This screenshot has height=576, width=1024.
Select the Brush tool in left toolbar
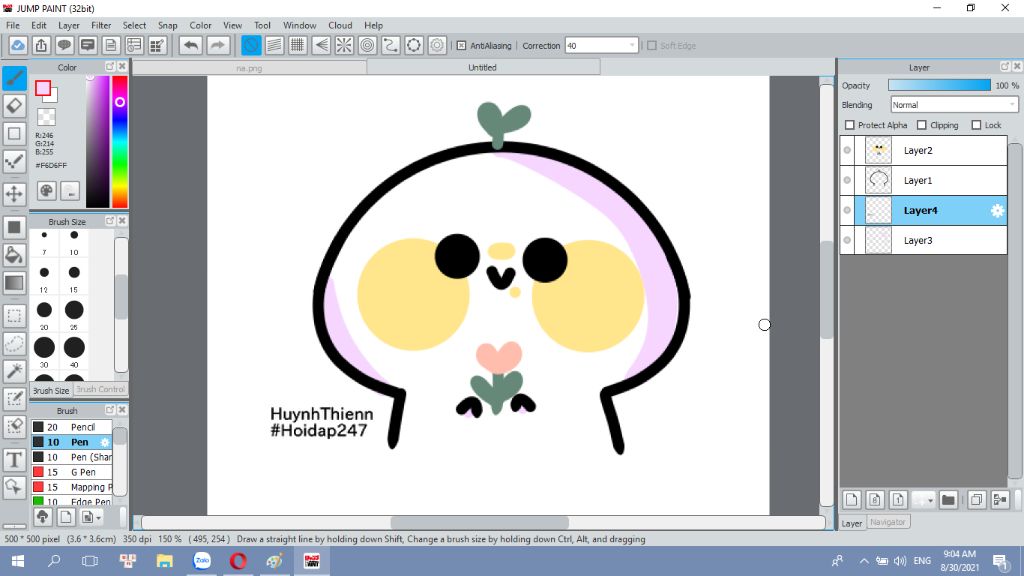14,78
